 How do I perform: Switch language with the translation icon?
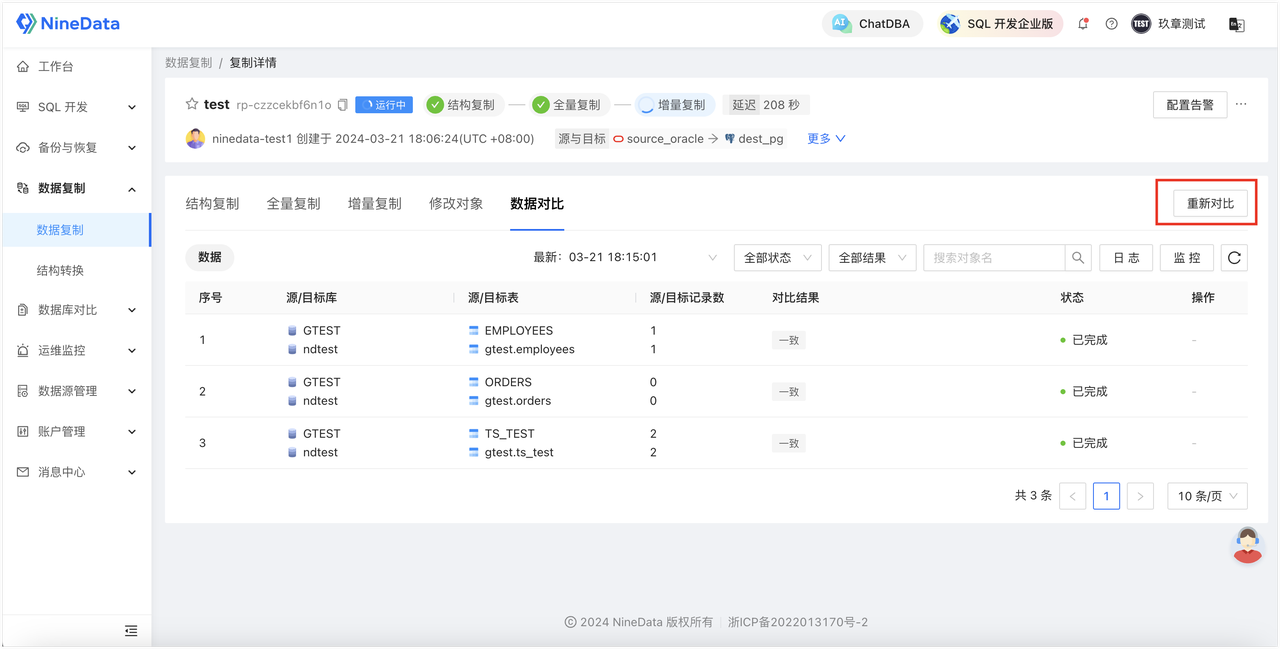coord(1238,23)
